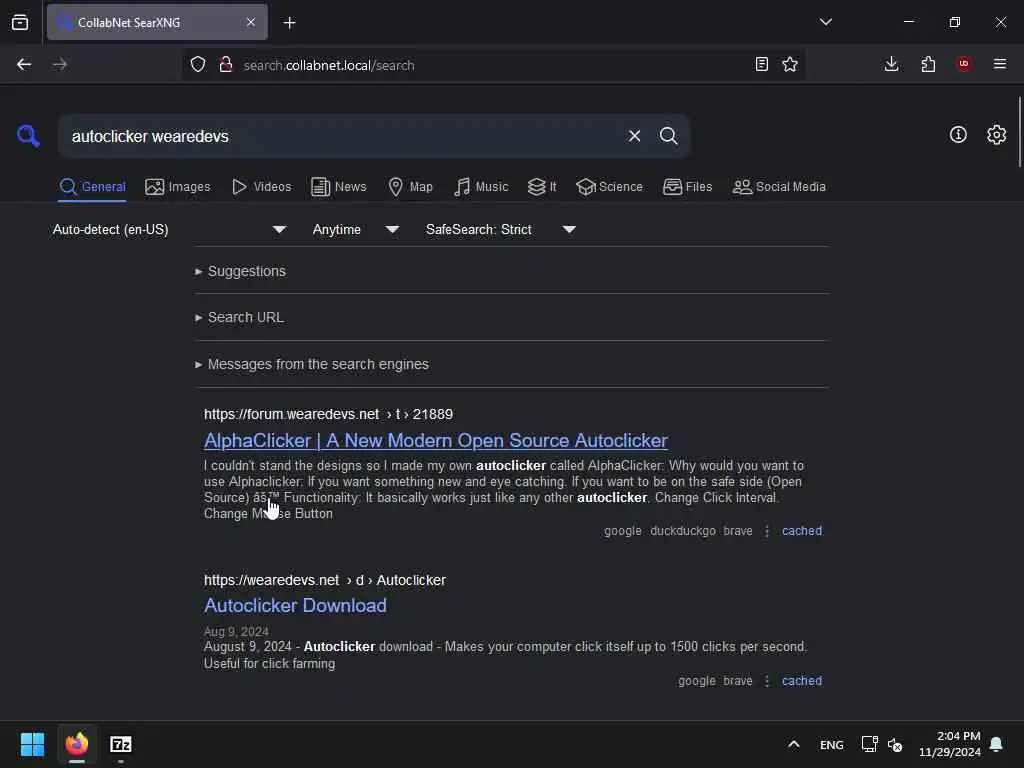This screenshot has width=1024, height=768.
Task: Open the Downloads panel
Action: [891, 64]
